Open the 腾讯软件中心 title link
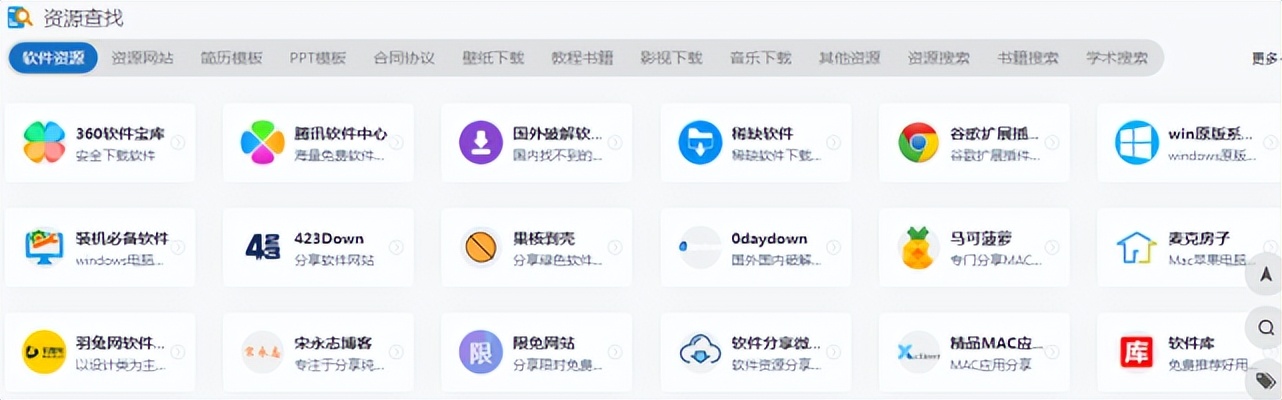Image resolution: width=1282 pixels, height=400 pixels. 340,134
